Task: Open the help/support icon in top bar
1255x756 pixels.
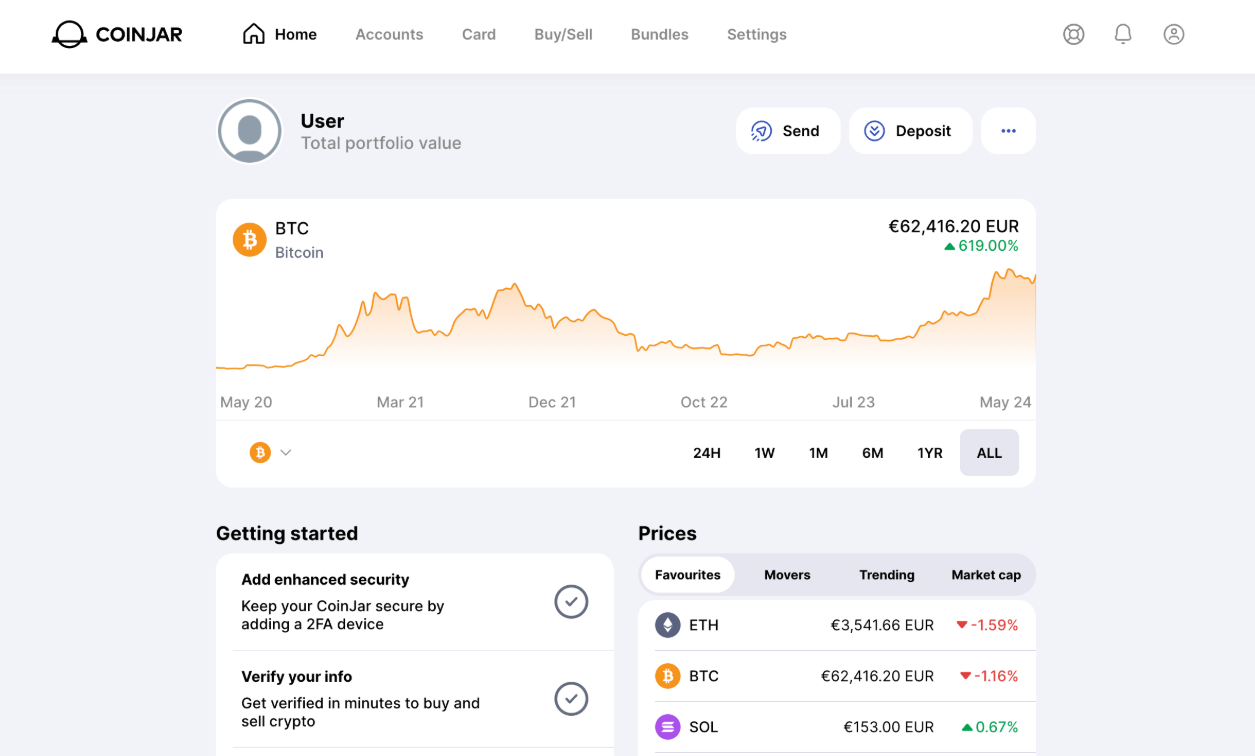Action: click(1073, 33)
